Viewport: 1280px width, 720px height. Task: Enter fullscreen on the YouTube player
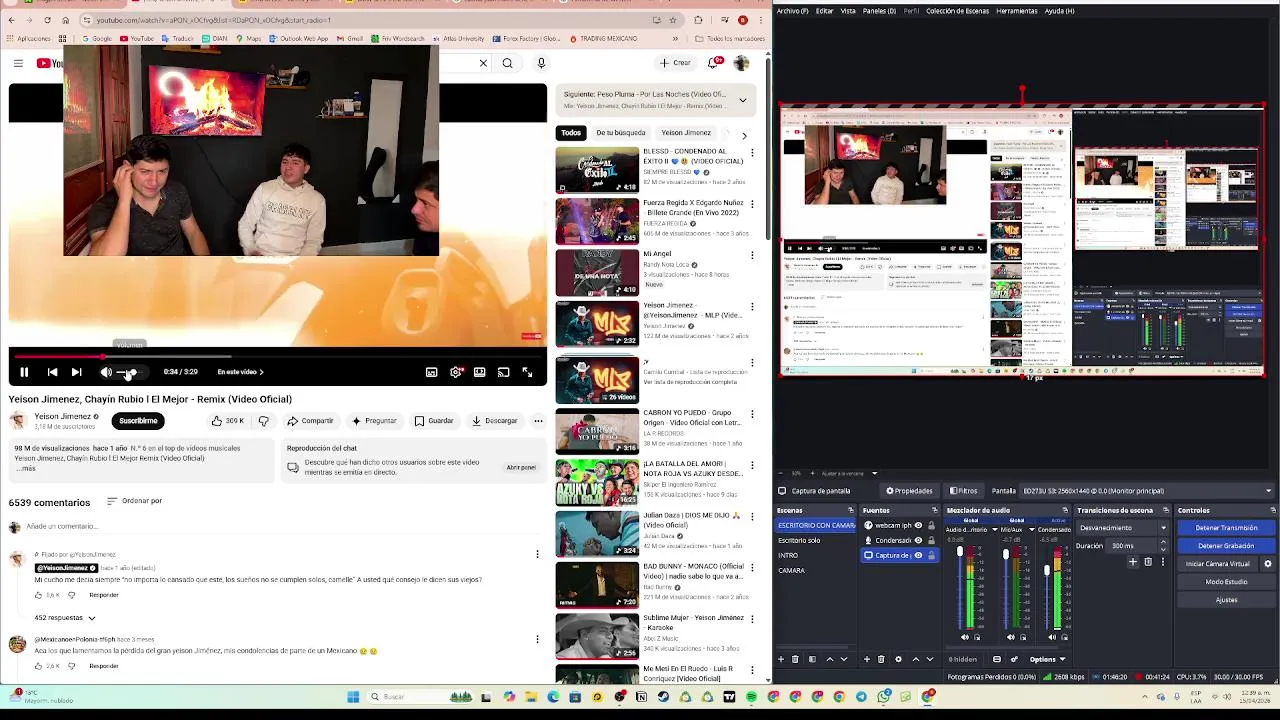(527, 372)
